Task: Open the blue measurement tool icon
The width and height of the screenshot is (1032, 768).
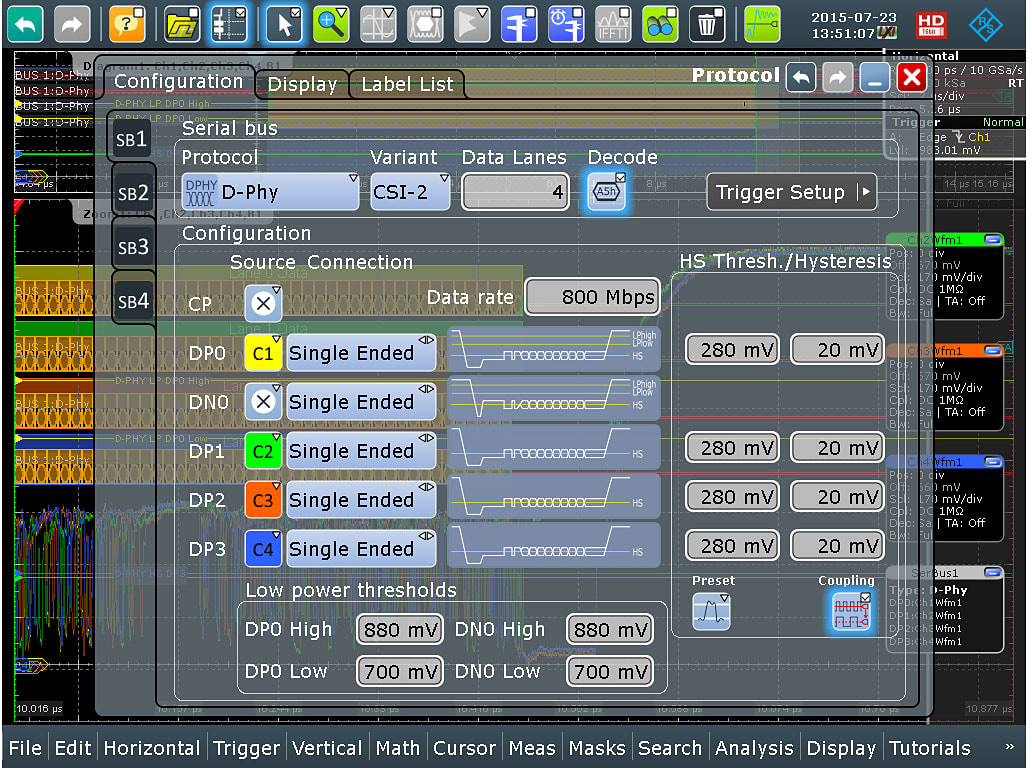Action: point(519,24)
